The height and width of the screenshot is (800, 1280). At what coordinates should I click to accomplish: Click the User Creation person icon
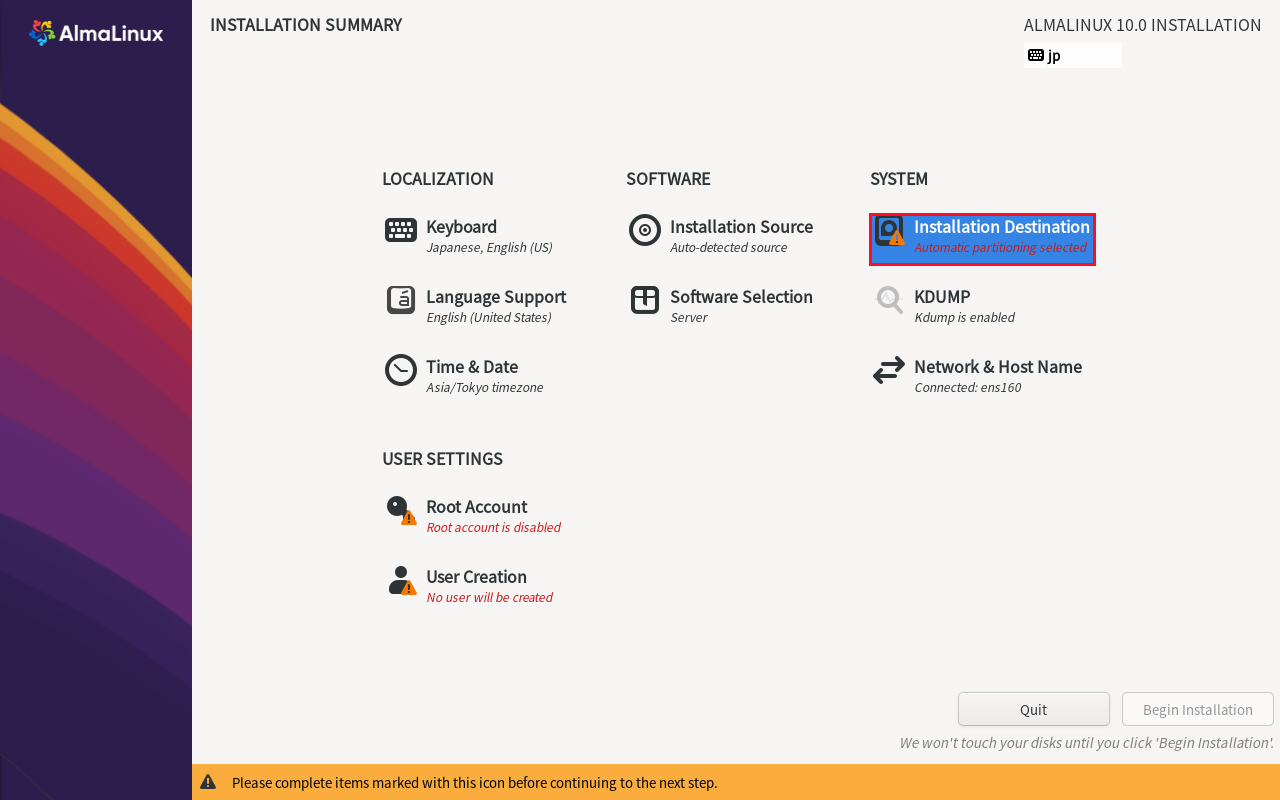[402, 580]
